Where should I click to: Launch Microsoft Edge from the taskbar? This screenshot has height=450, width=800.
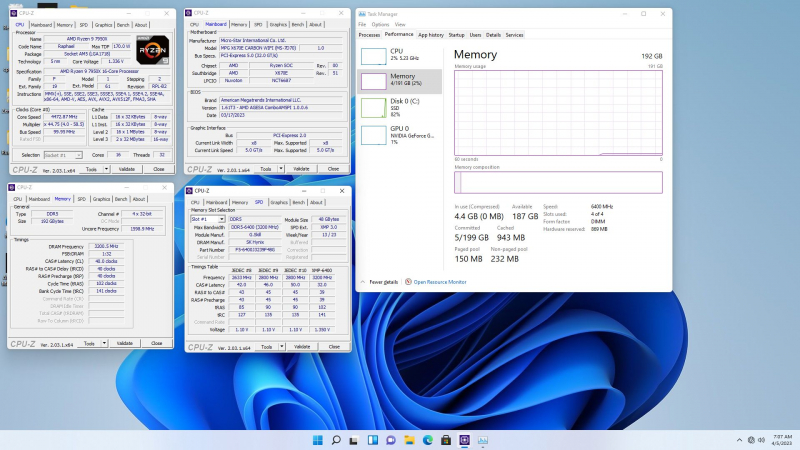pos(427,440)
